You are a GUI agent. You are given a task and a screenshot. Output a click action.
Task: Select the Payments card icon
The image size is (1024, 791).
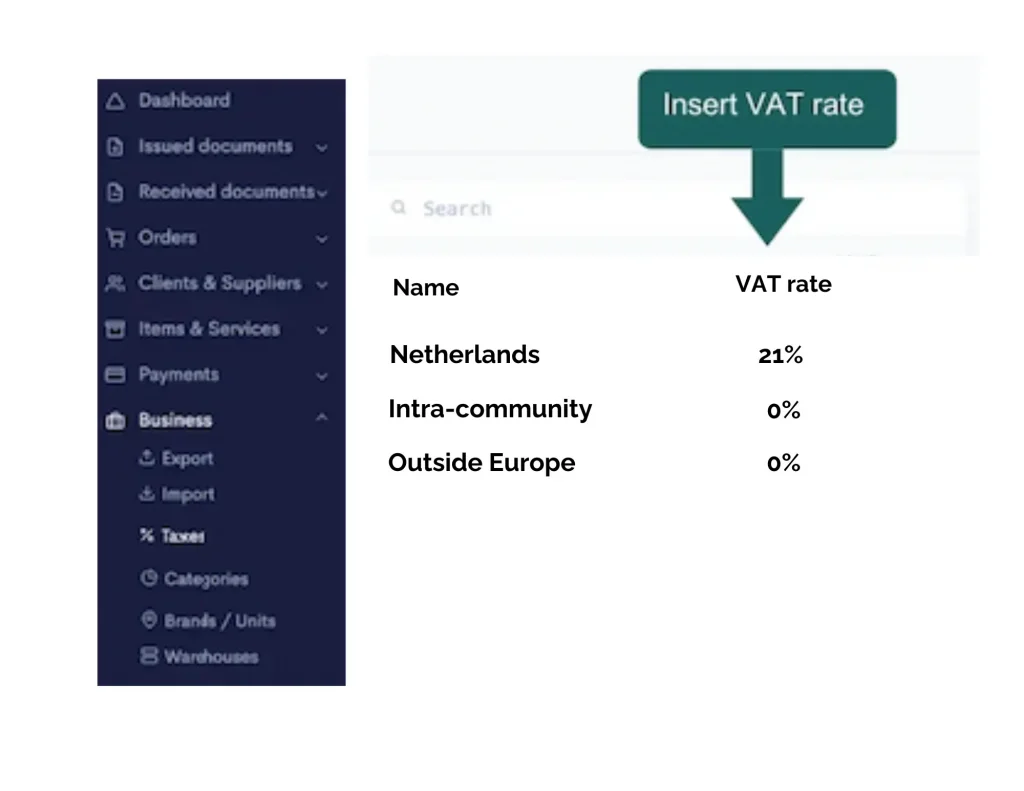coord(116,374)
